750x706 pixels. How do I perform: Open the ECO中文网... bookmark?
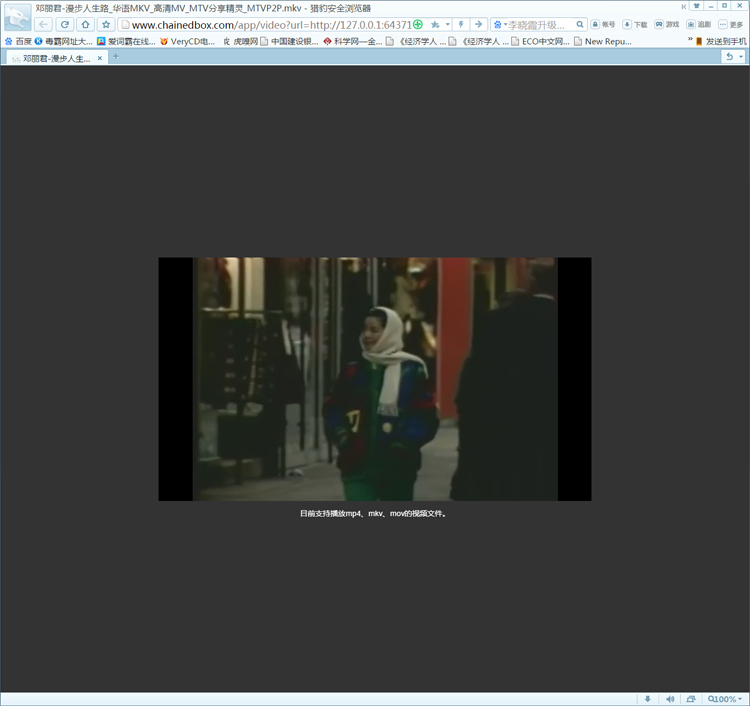(x=540, y=42)
